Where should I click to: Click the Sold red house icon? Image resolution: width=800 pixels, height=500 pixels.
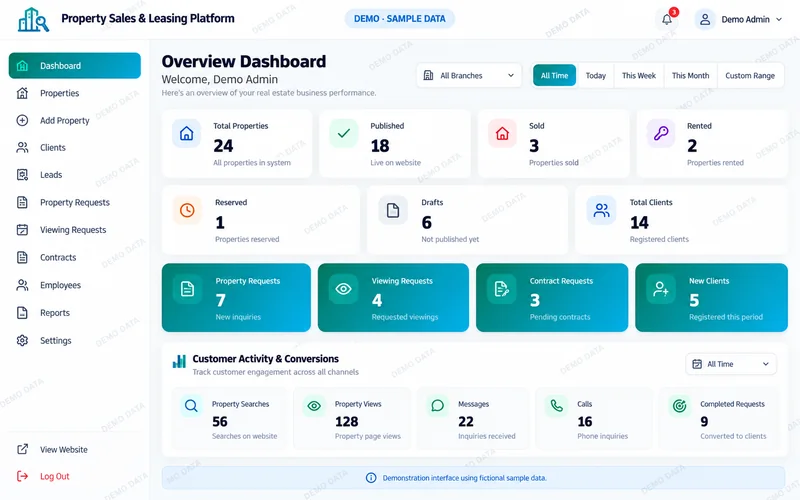tap(503, 134)
